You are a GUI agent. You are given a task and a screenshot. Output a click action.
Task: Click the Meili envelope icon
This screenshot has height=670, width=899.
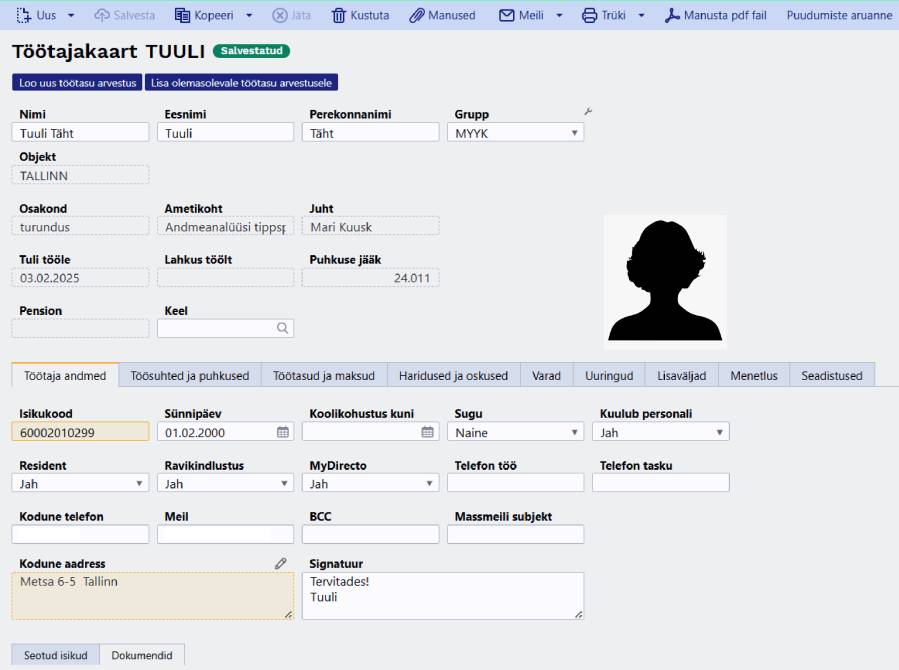[507, 16]
